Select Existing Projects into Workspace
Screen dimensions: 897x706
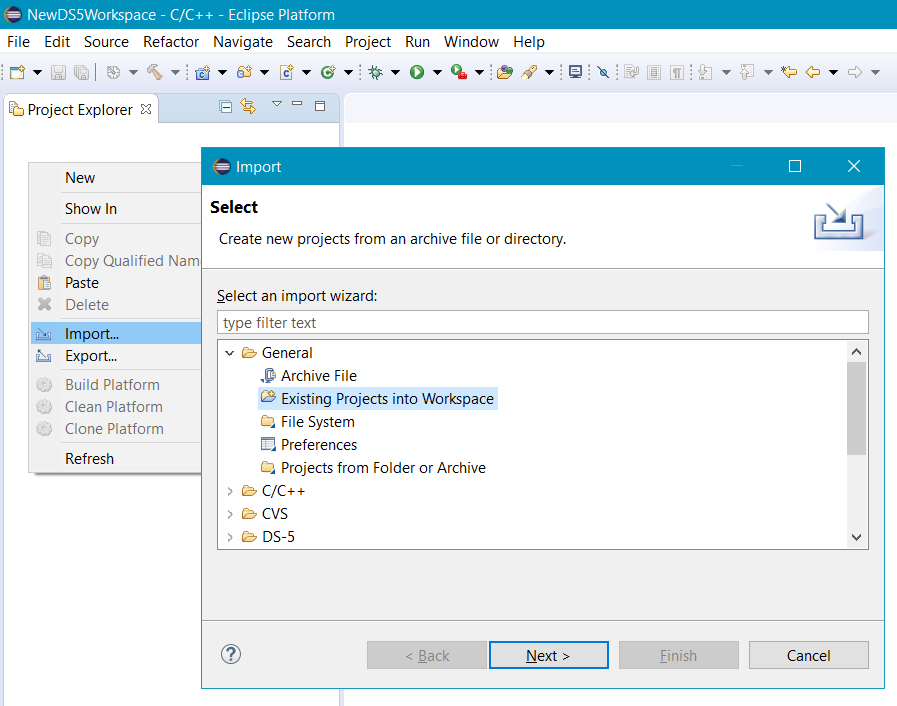[x=378, y=399]
